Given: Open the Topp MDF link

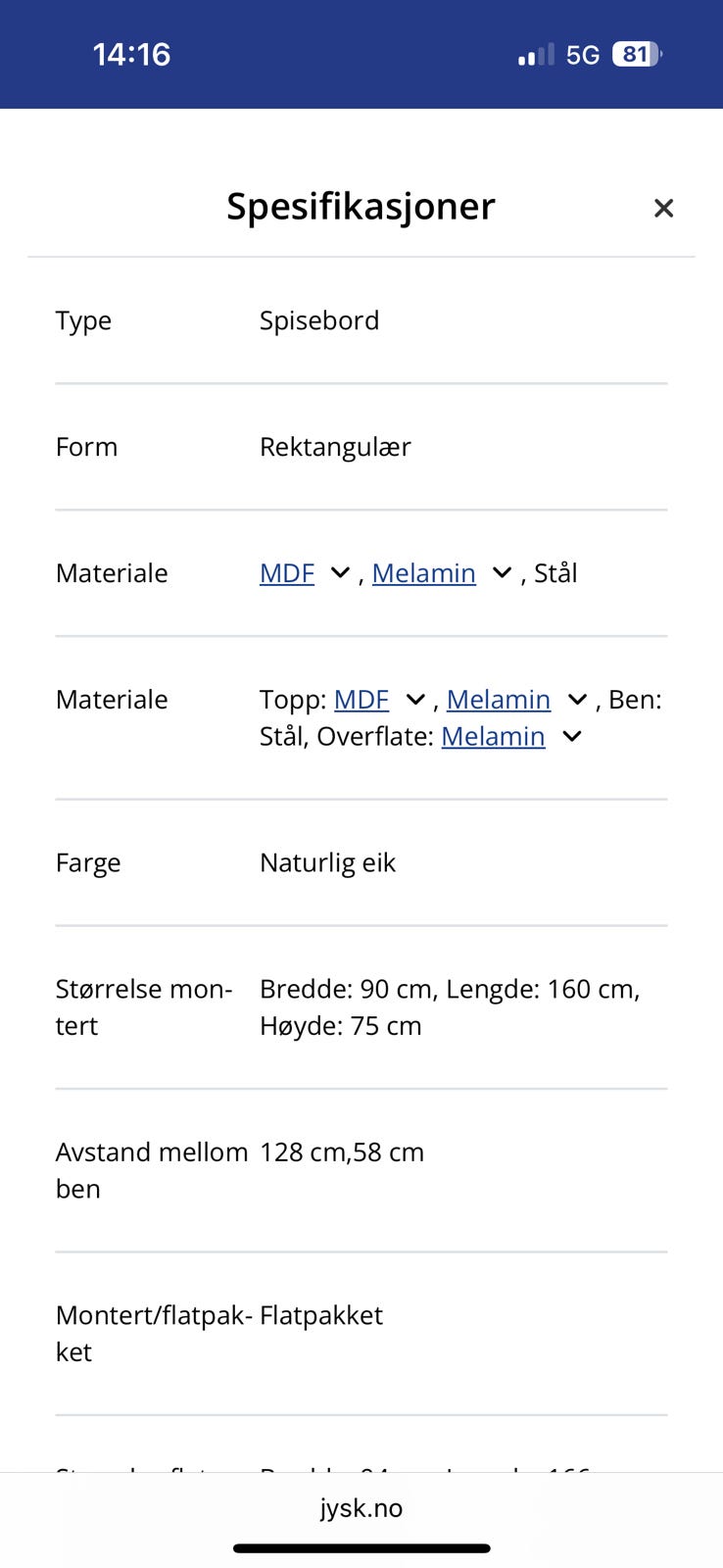Looking at the screenshot, I should pyautogui.click(x=361, y=700).
